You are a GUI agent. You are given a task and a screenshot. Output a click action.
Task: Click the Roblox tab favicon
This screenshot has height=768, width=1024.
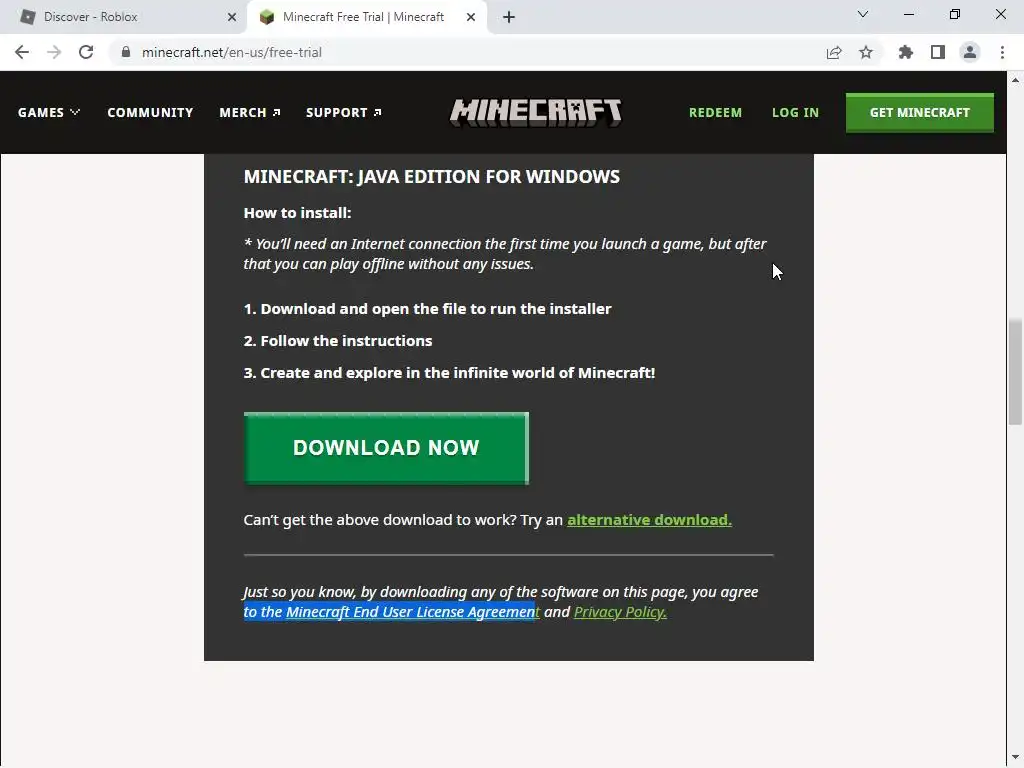27,17
